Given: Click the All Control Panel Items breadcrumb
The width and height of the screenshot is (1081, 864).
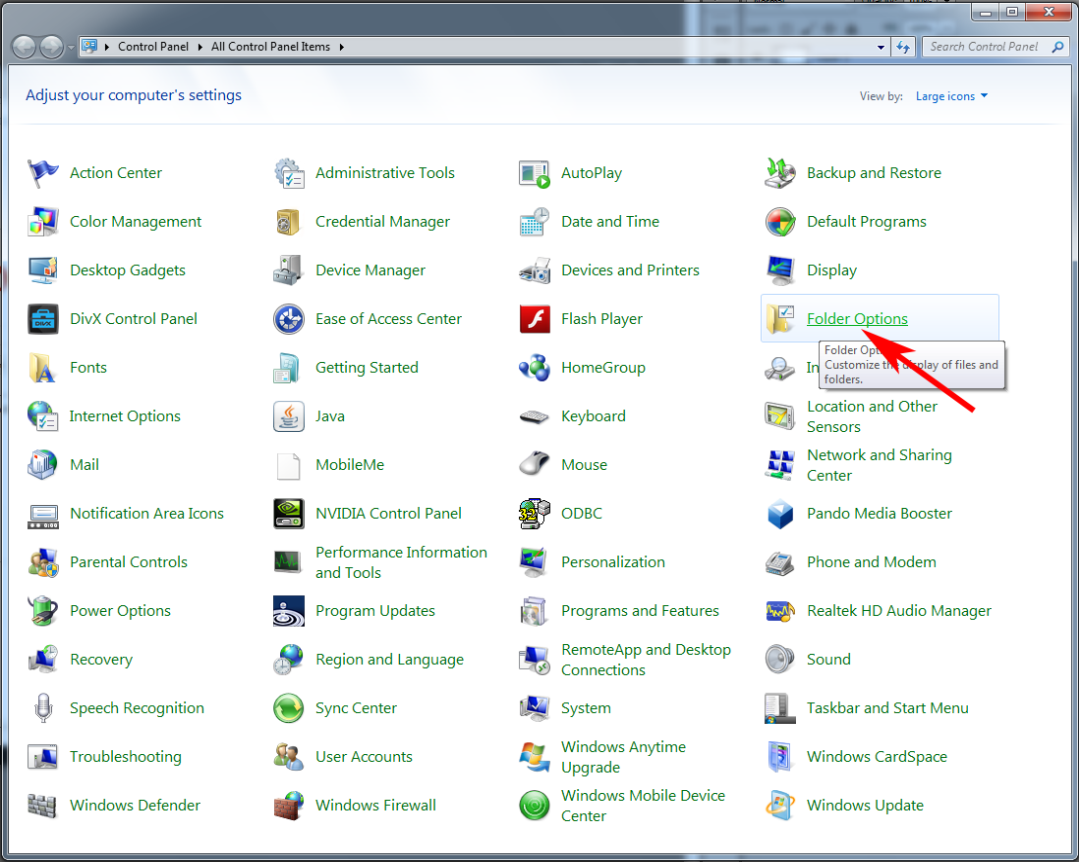Looking at the screenshot, I should [x=270, y=47].
